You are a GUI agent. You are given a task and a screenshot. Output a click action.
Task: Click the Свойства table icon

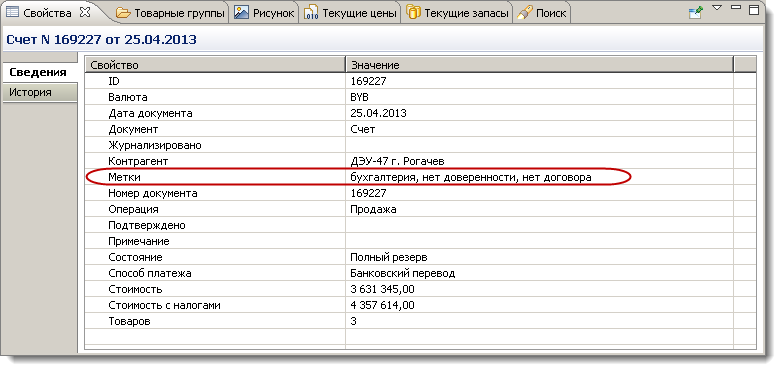pos(12,13)
